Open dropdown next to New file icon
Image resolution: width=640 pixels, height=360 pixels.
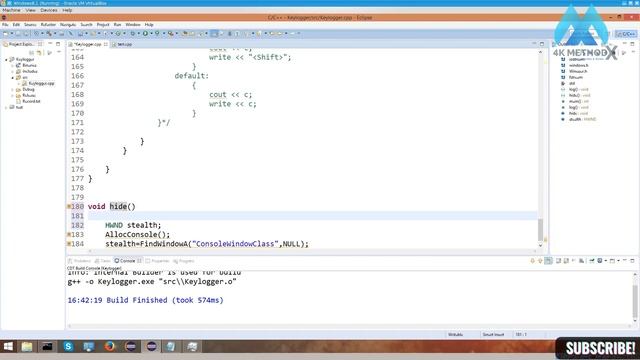pyautogui.click(x=12, y=33)
